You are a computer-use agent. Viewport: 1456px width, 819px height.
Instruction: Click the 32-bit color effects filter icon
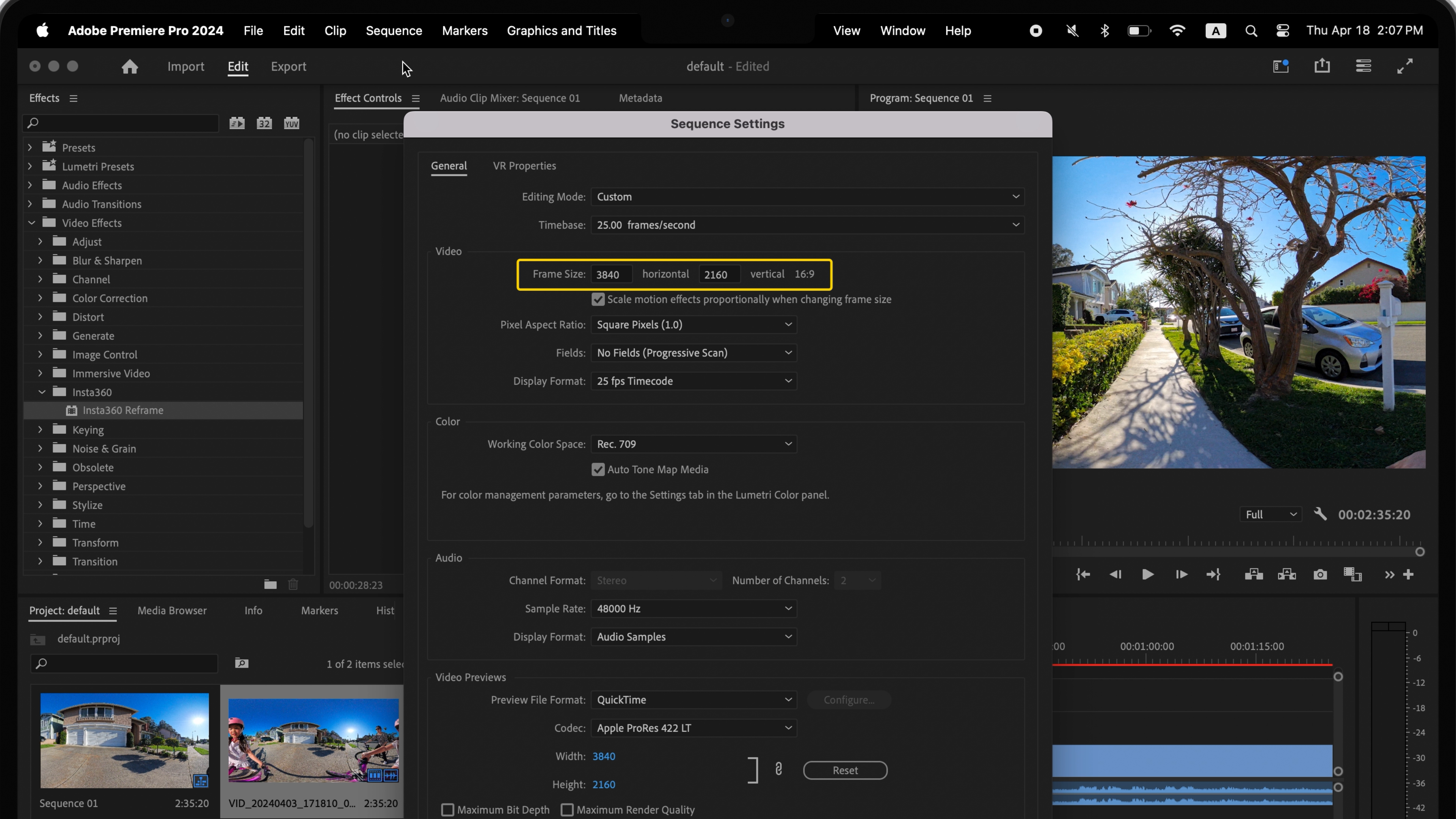click(264, 122)
